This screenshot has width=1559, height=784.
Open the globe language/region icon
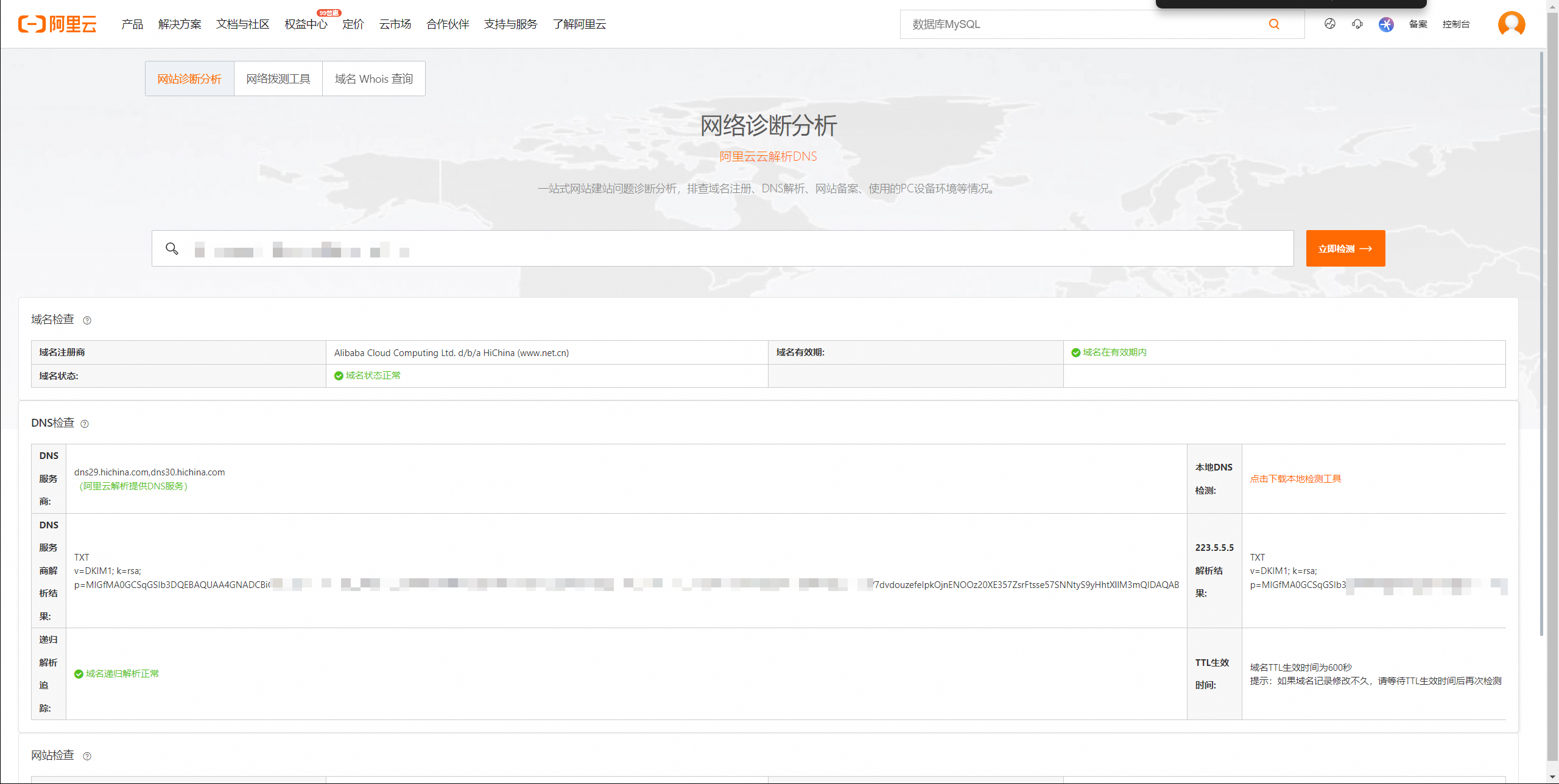1330,24
